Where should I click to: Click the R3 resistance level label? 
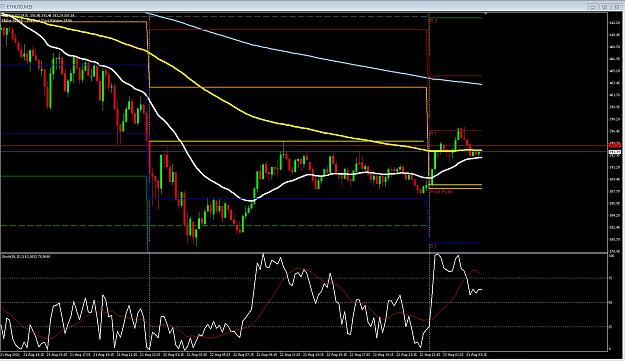coord(433,21)
